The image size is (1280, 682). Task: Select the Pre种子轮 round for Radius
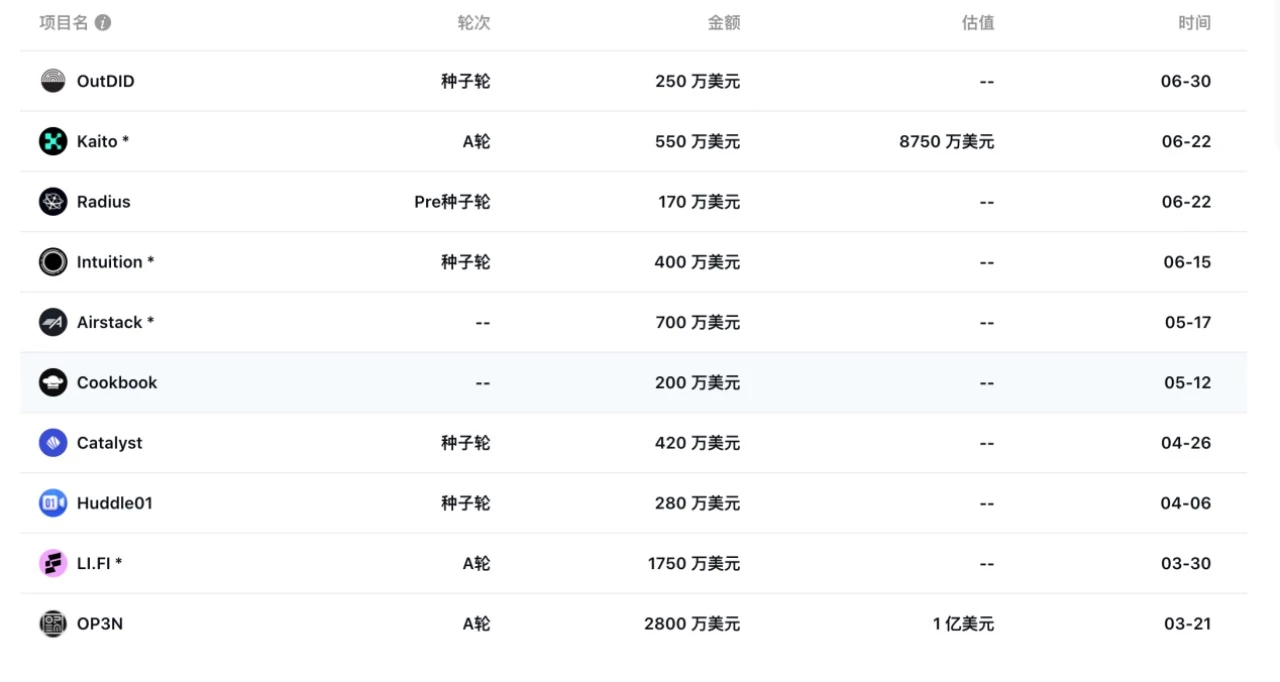tap(453, 201)
